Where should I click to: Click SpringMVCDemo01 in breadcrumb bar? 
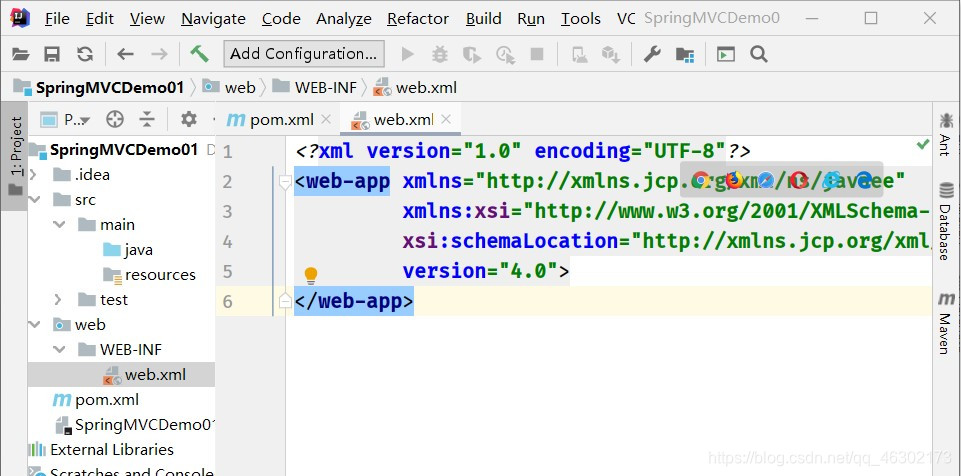click(99, 88)
